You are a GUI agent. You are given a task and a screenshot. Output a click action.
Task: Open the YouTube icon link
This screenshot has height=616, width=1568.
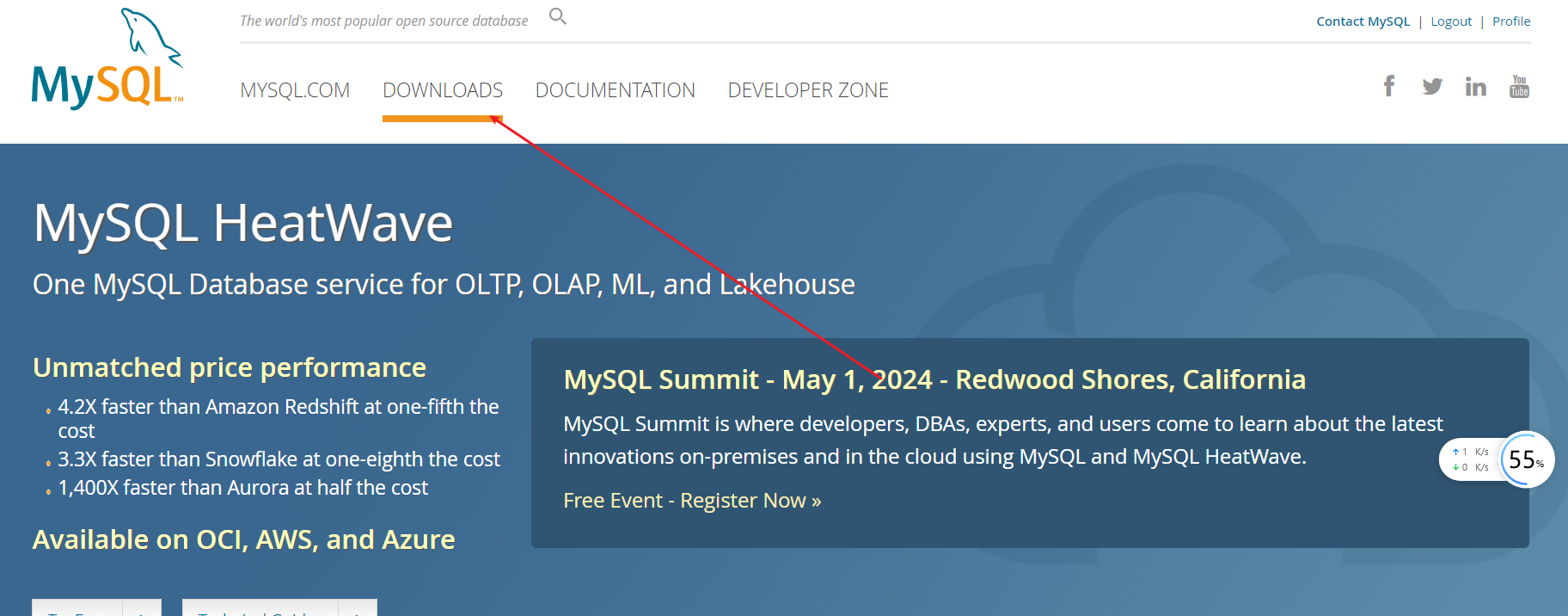pos(1519,86)
